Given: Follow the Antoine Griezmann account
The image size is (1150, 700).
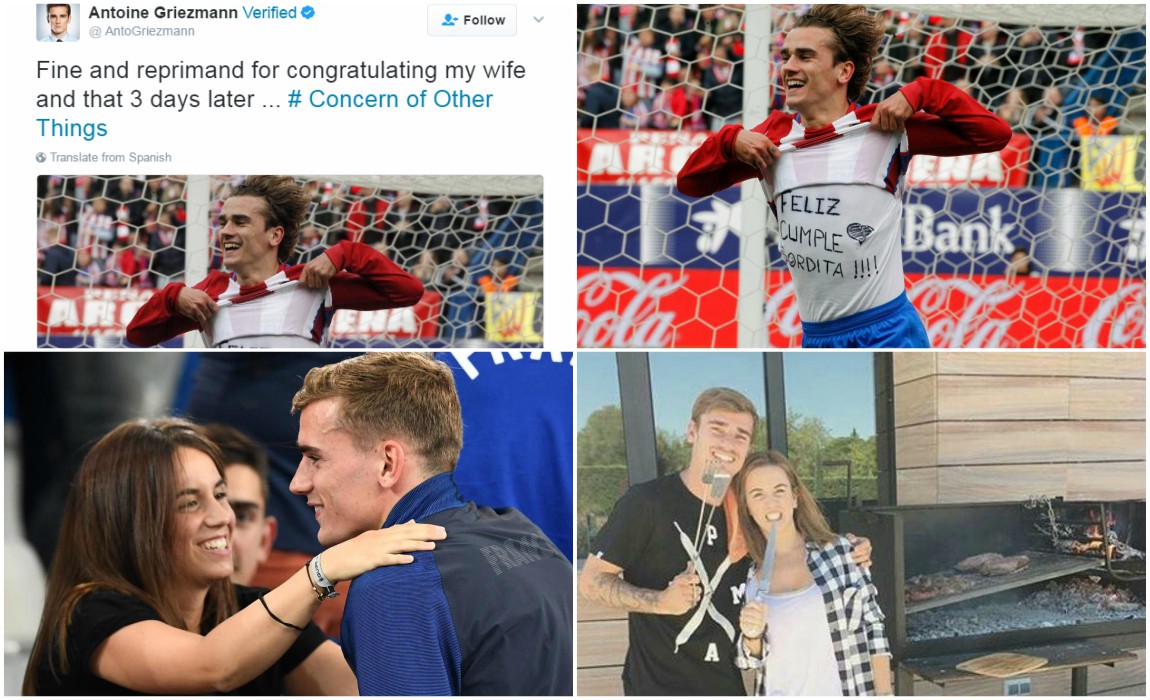Looking at the screenshot, I should [x=472, y=20].
